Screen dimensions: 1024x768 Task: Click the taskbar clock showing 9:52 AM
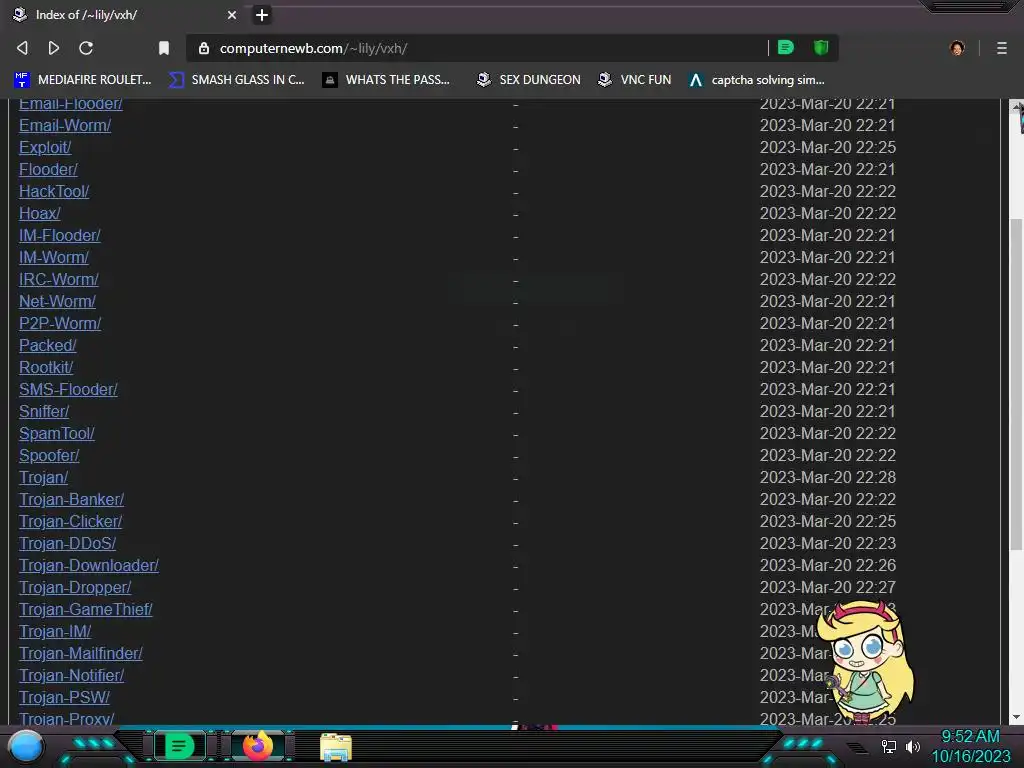coord(970,746)
